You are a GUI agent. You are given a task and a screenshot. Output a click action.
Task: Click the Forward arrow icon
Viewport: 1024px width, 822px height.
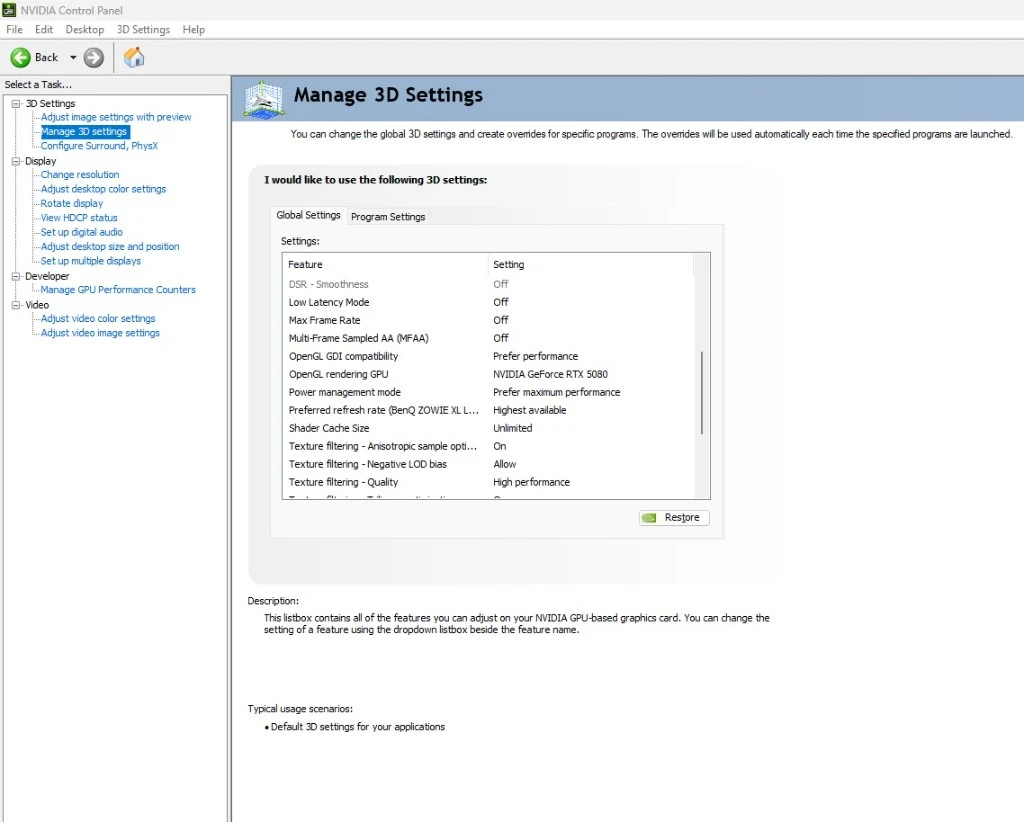93,57
